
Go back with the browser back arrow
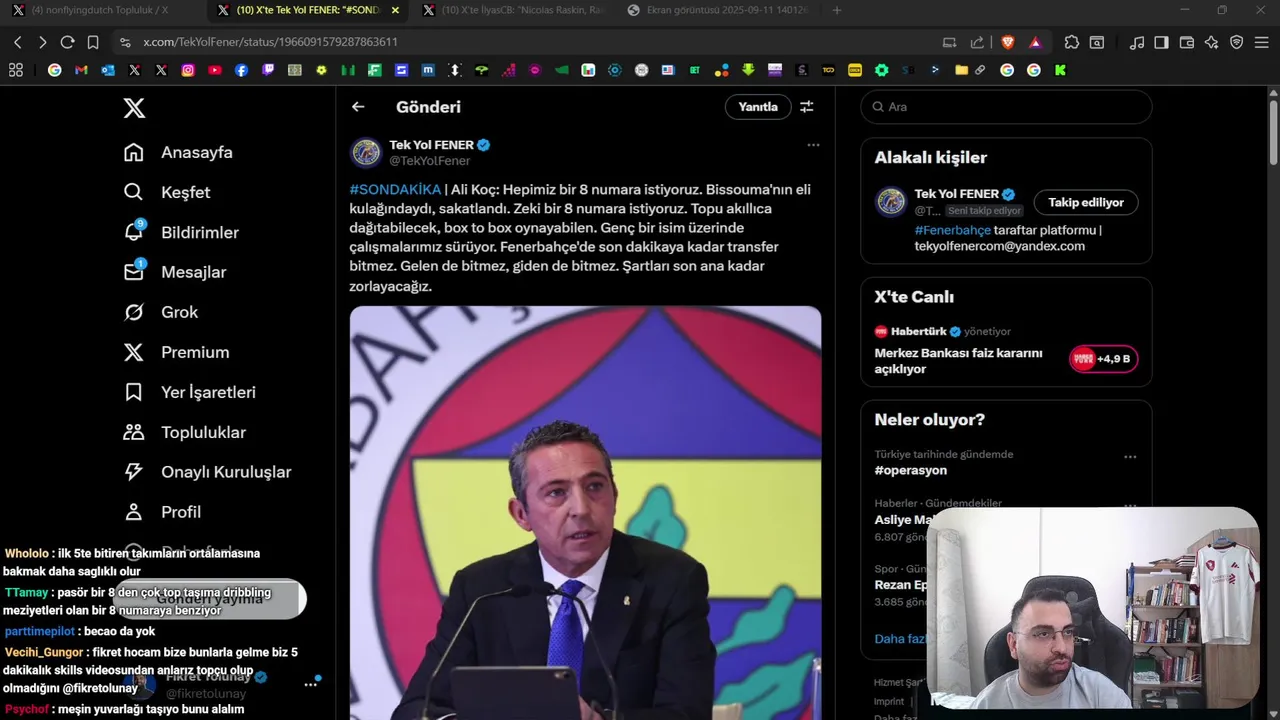(x=18, y=42)
